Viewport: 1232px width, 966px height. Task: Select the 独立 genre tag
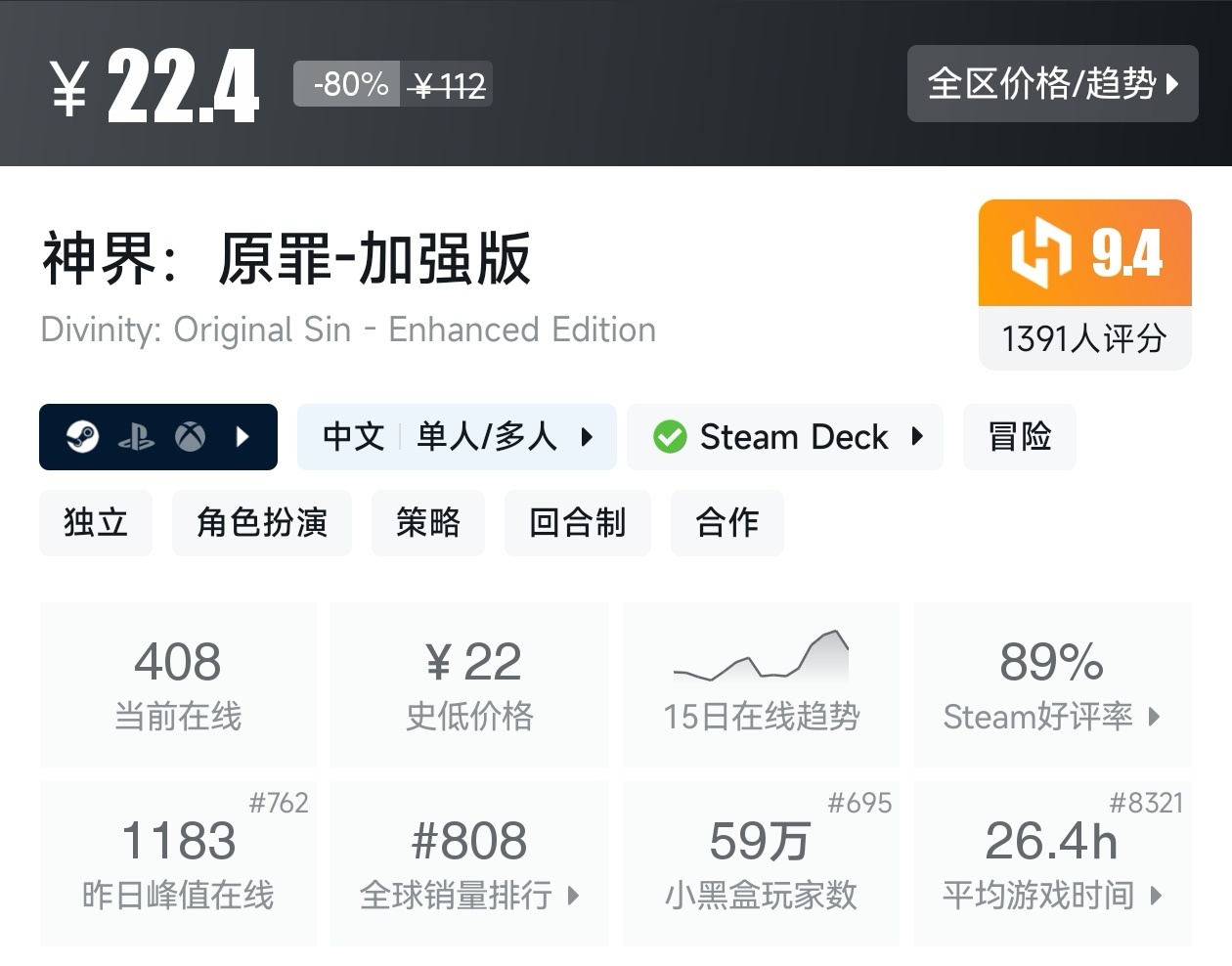click(x=96, y=523)
